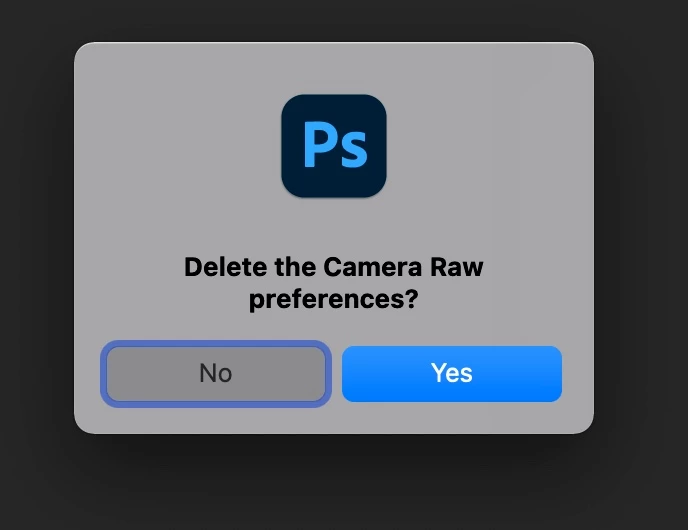The width and height of the screenshot is (688, 530).
Task: Decline deleting Camera Raw preferences with No
Action: point(216,373)
